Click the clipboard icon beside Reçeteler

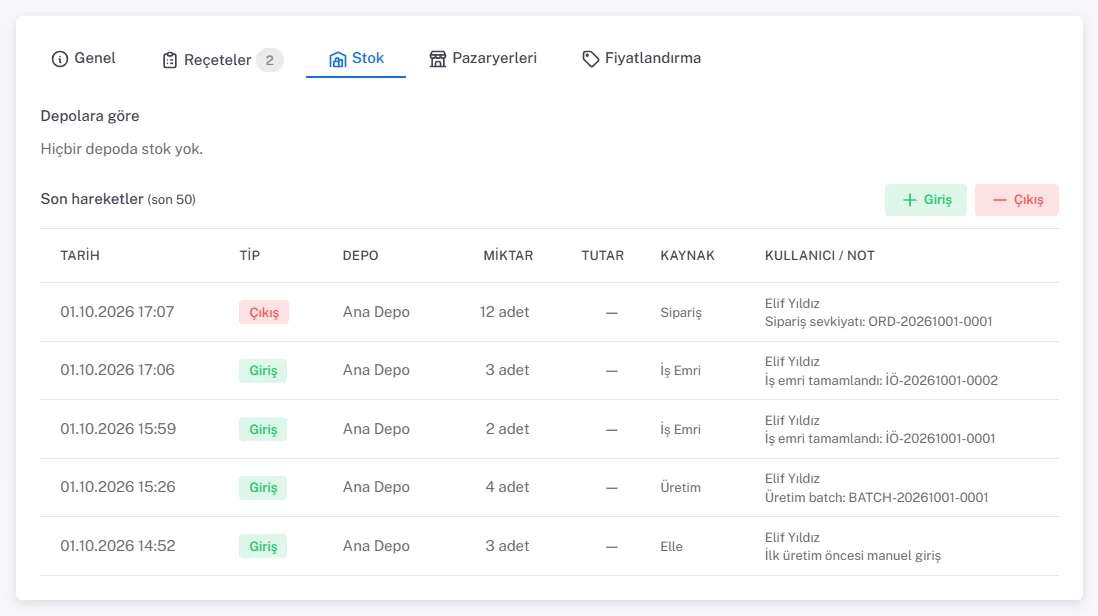click(169, 60)
